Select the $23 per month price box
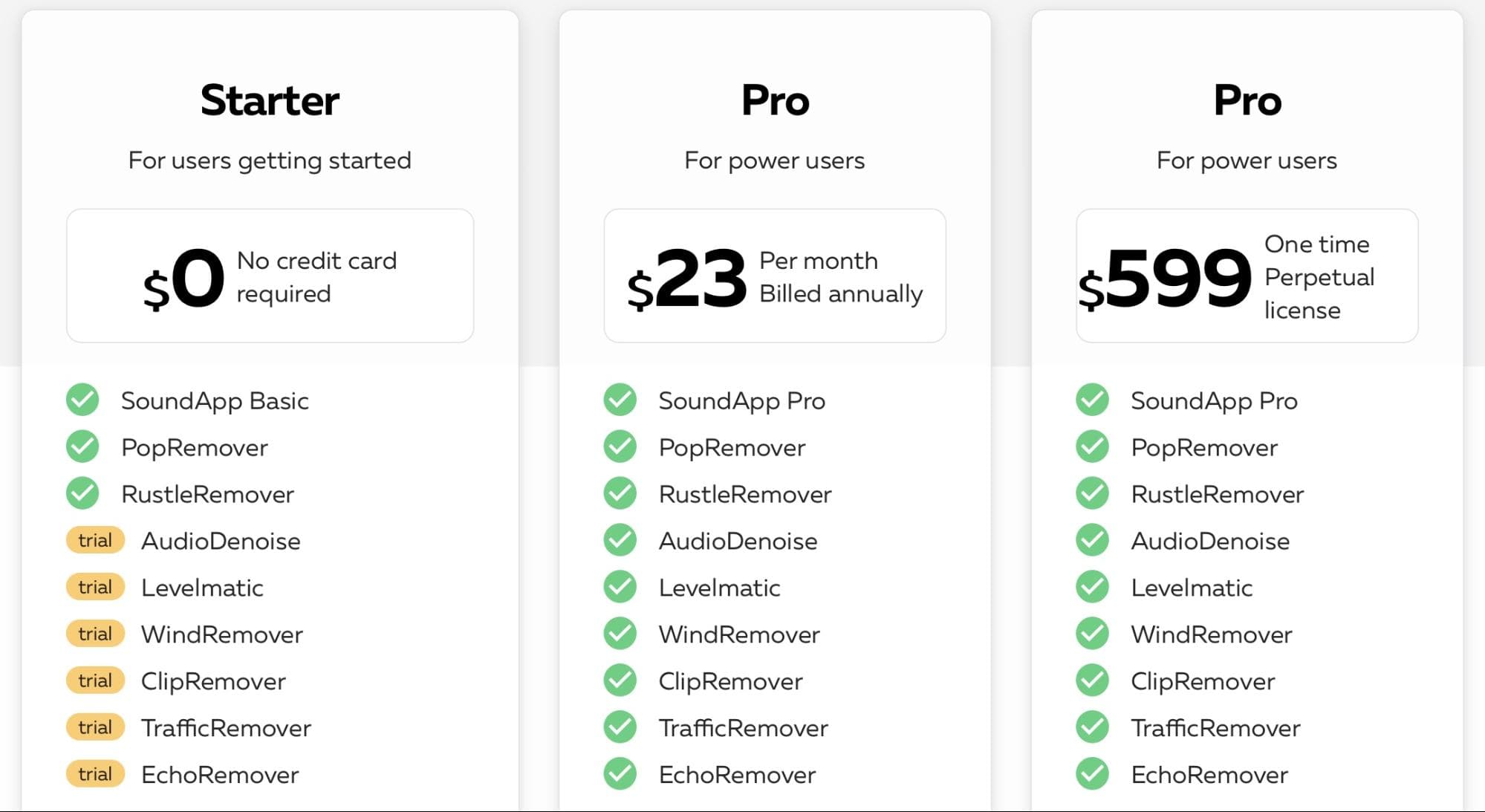The height and width of the screenshot is (812, 1485). click(775, 276)
